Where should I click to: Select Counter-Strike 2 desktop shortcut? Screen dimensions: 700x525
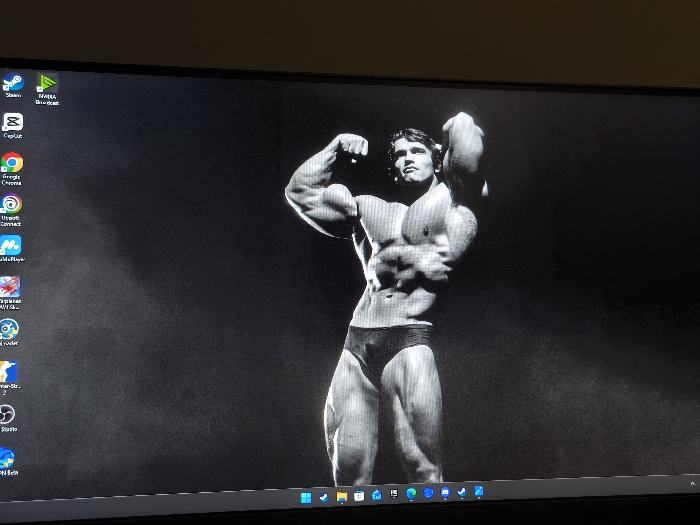click(x=9, y=378)
